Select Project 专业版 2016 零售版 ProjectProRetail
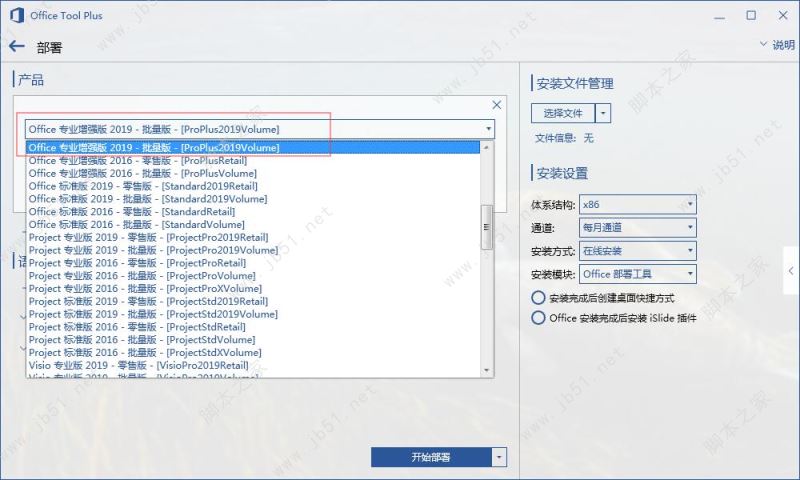The image size is (800, 480). [253, 263]
